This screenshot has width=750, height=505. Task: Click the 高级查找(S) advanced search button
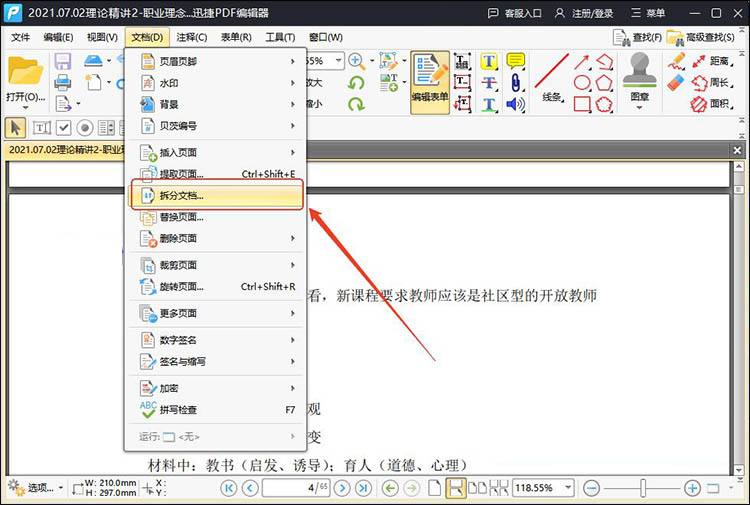[700, 37]
